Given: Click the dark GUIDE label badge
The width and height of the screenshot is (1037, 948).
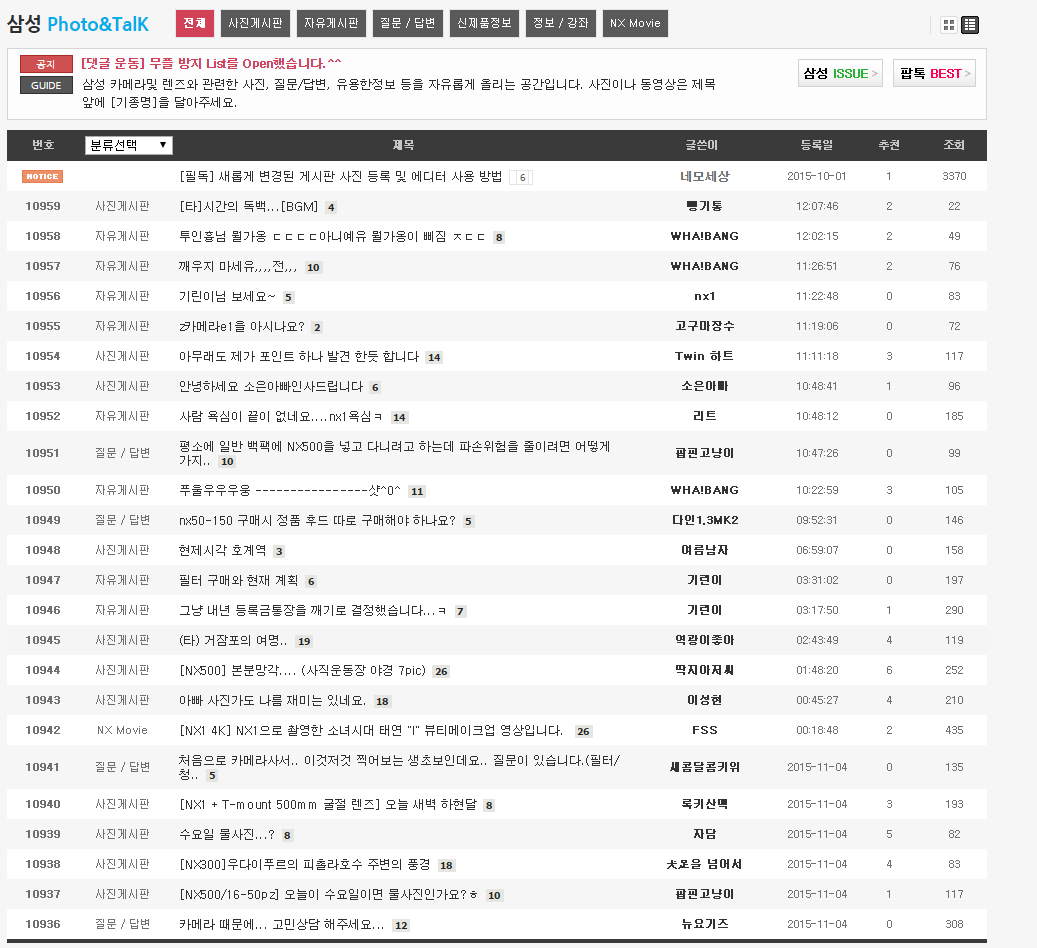Looking at the screenshot, I should tap(46, 85).
